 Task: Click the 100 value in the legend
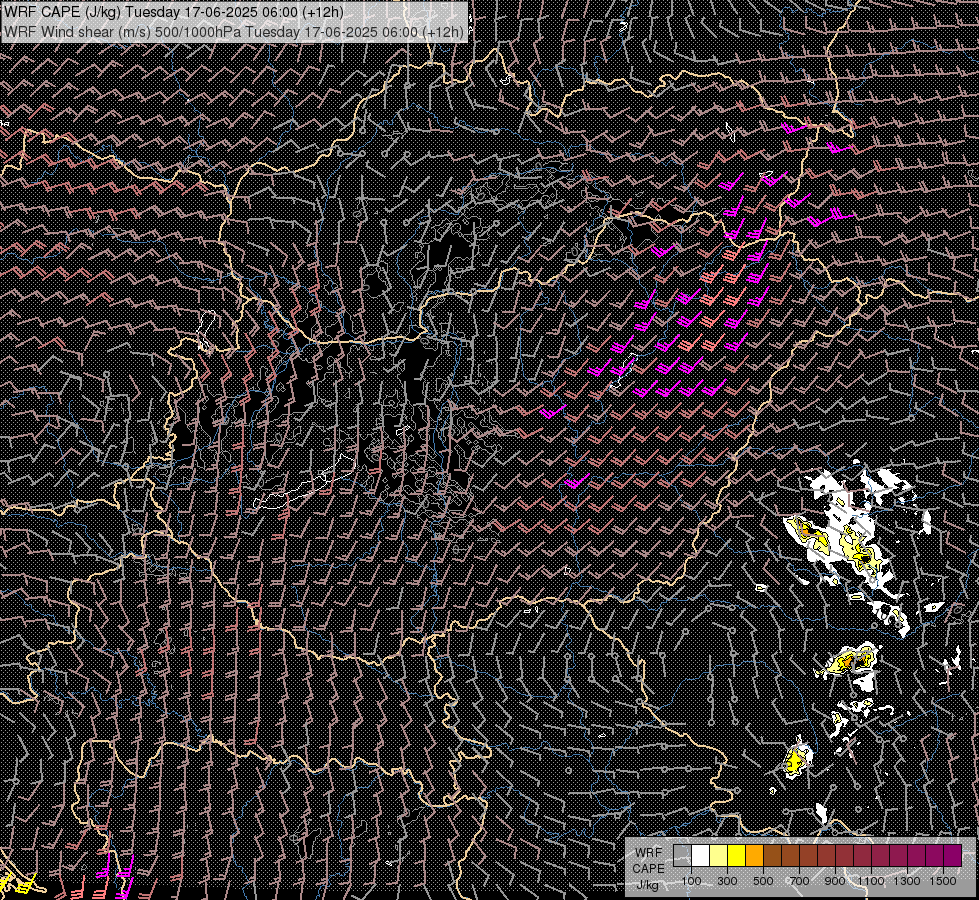tap(691, 881)
